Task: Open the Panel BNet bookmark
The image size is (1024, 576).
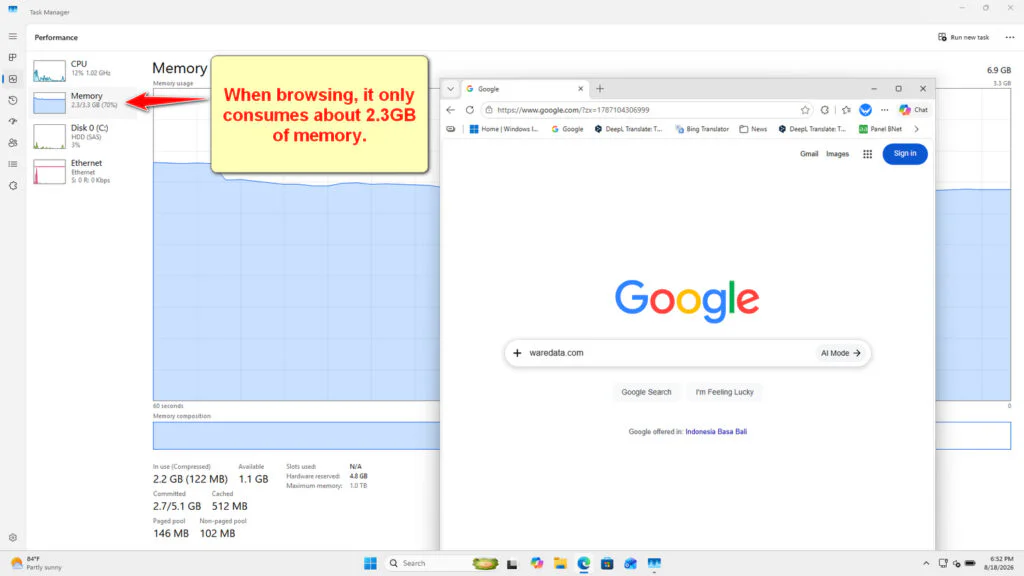Action: pos(880,129)
